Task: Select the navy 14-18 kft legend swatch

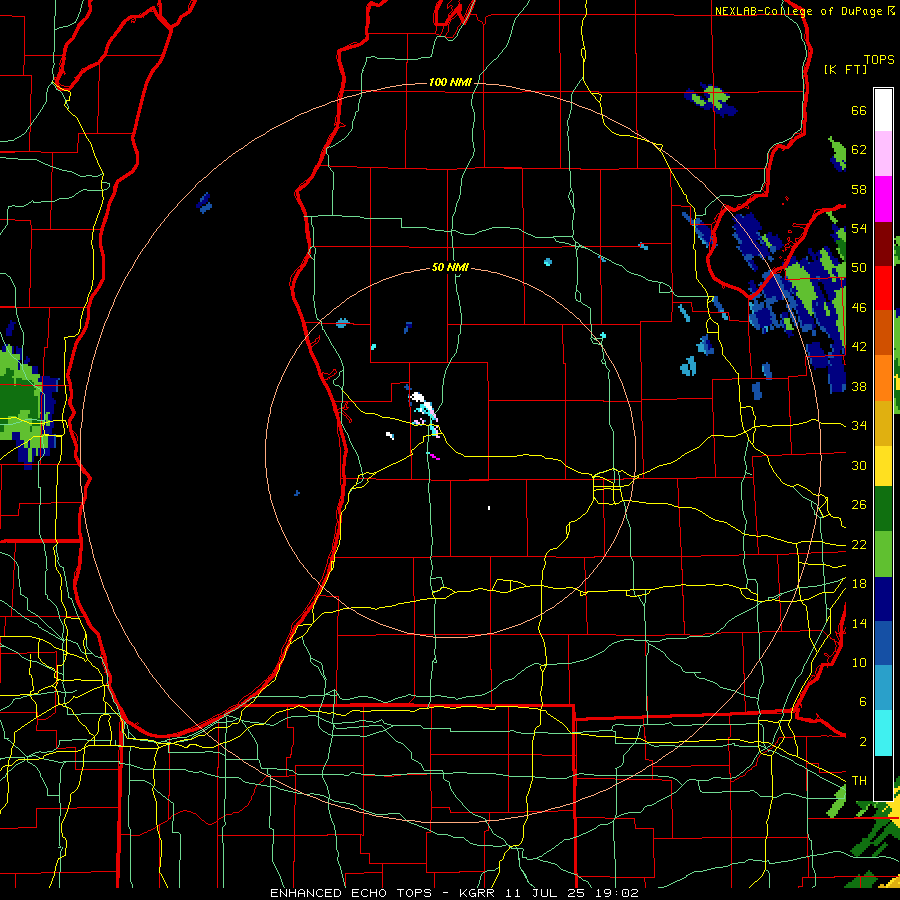Action: click(883, 599)
